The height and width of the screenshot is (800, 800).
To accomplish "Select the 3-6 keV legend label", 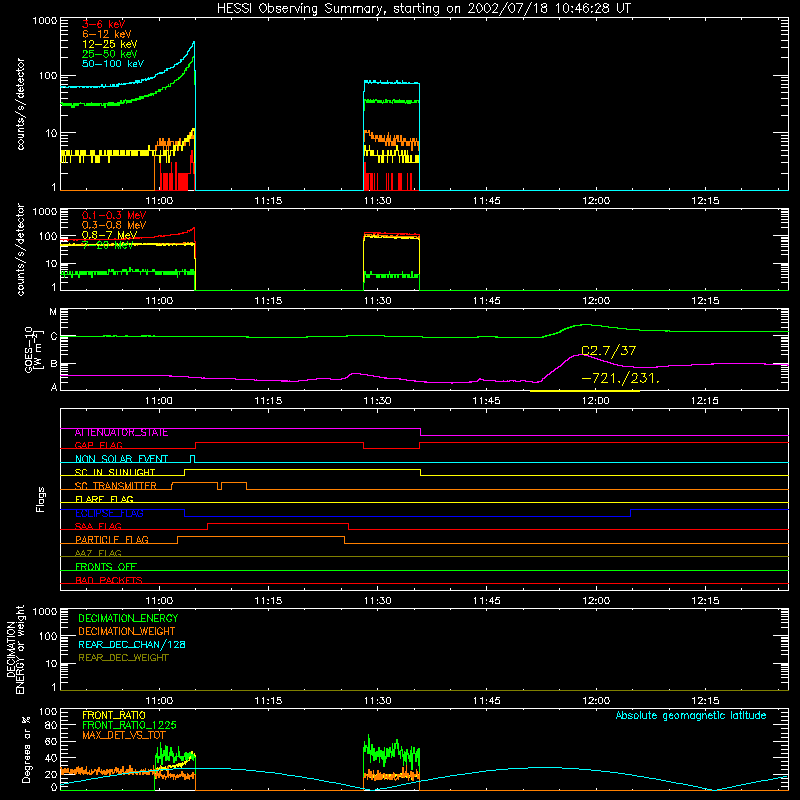I will [x=104, y=24].
